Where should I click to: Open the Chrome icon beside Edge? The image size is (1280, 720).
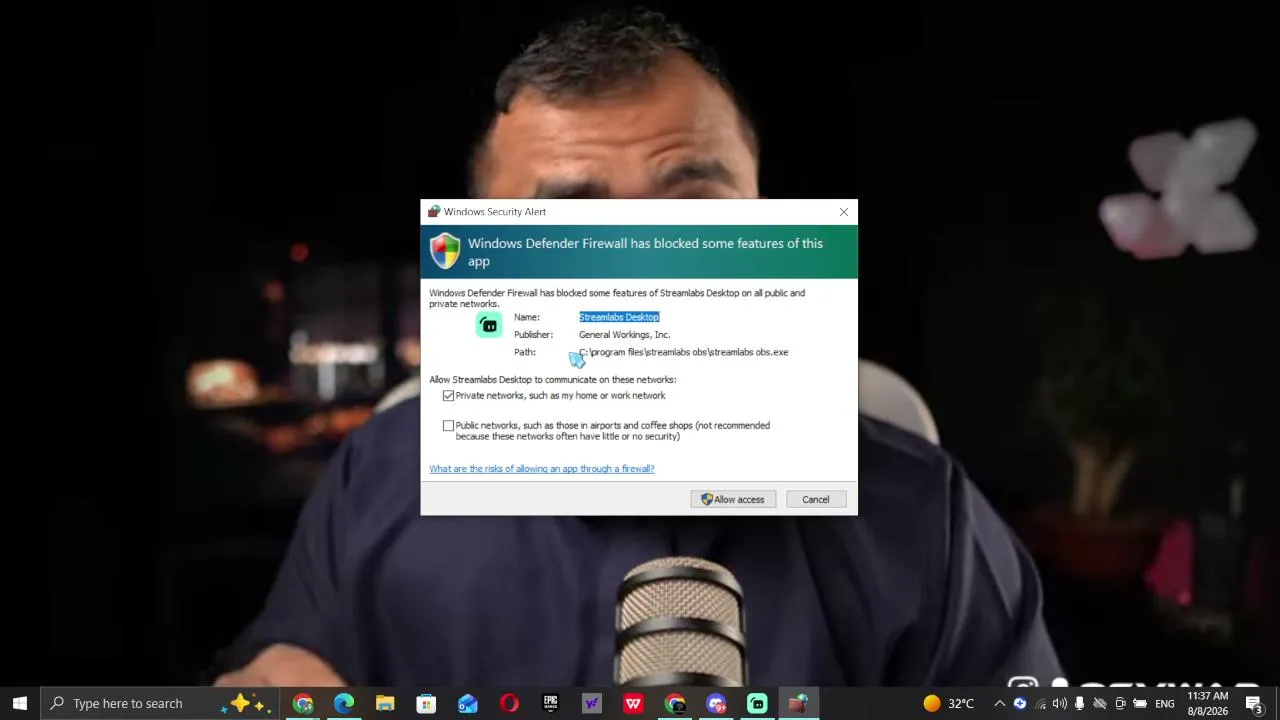click(x=303, y=703)
